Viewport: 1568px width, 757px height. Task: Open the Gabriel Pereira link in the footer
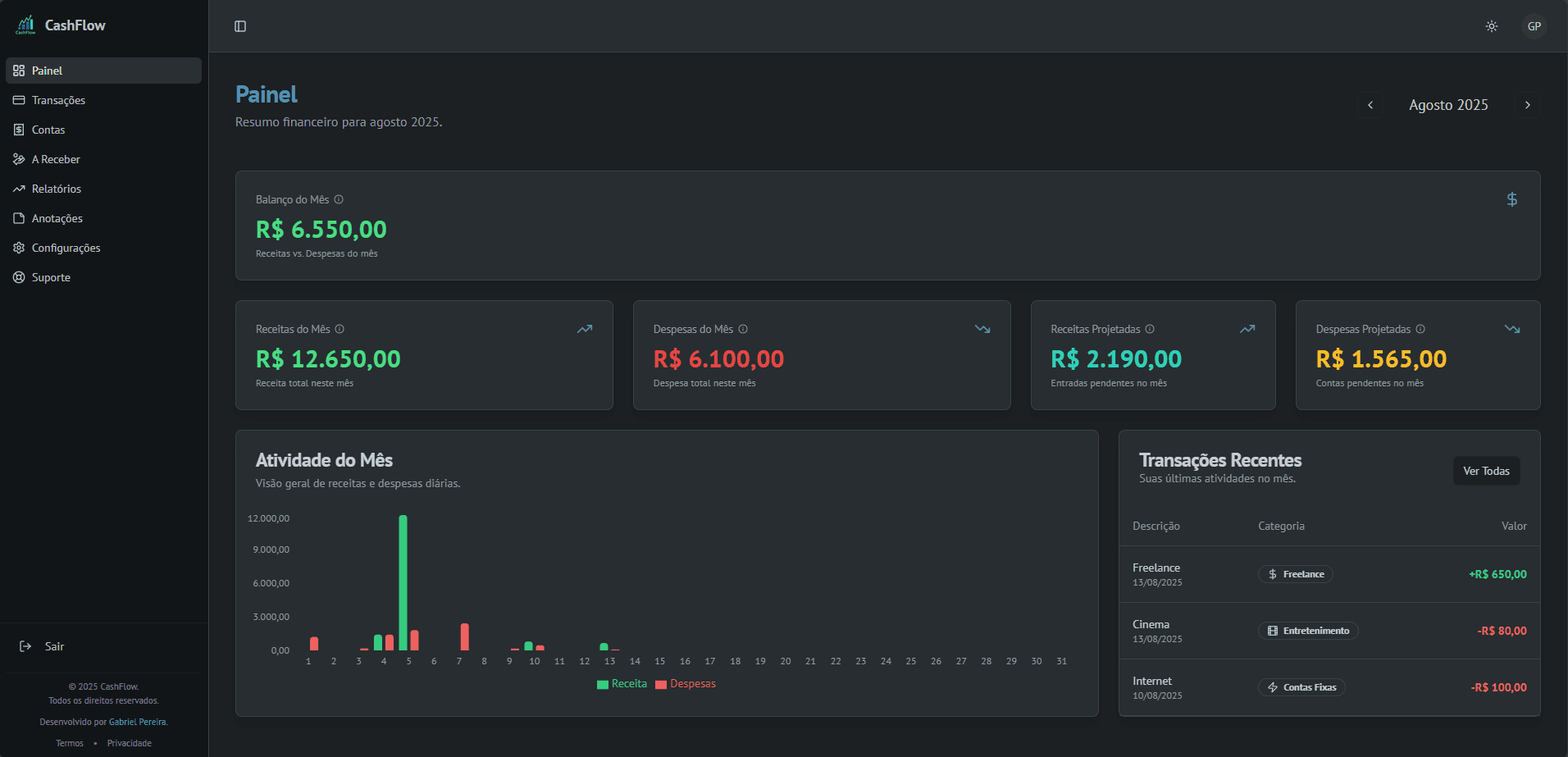point(137,722)
